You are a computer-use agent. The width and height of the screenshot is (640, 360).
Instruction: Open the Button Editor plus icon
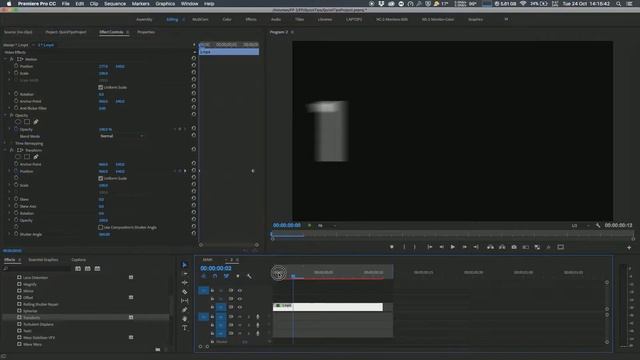click(x=629, y=247)
